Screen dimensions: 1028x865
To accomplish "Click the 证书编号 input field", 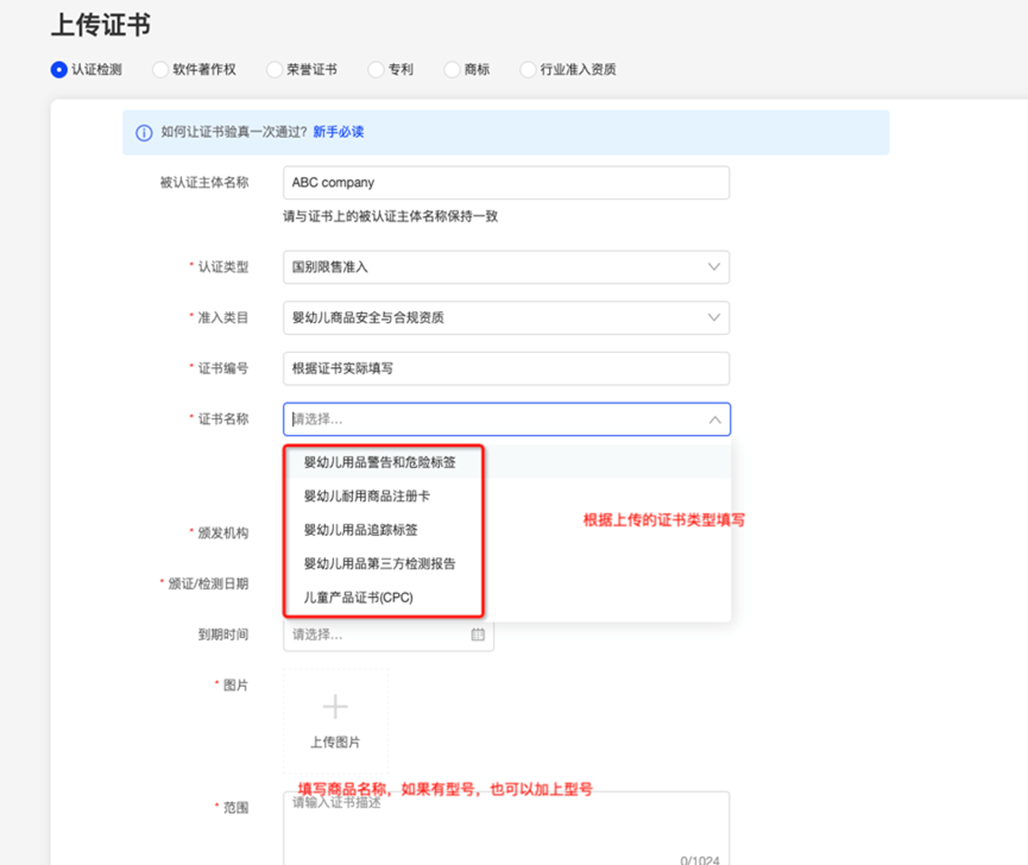I will tap(505, 368).
